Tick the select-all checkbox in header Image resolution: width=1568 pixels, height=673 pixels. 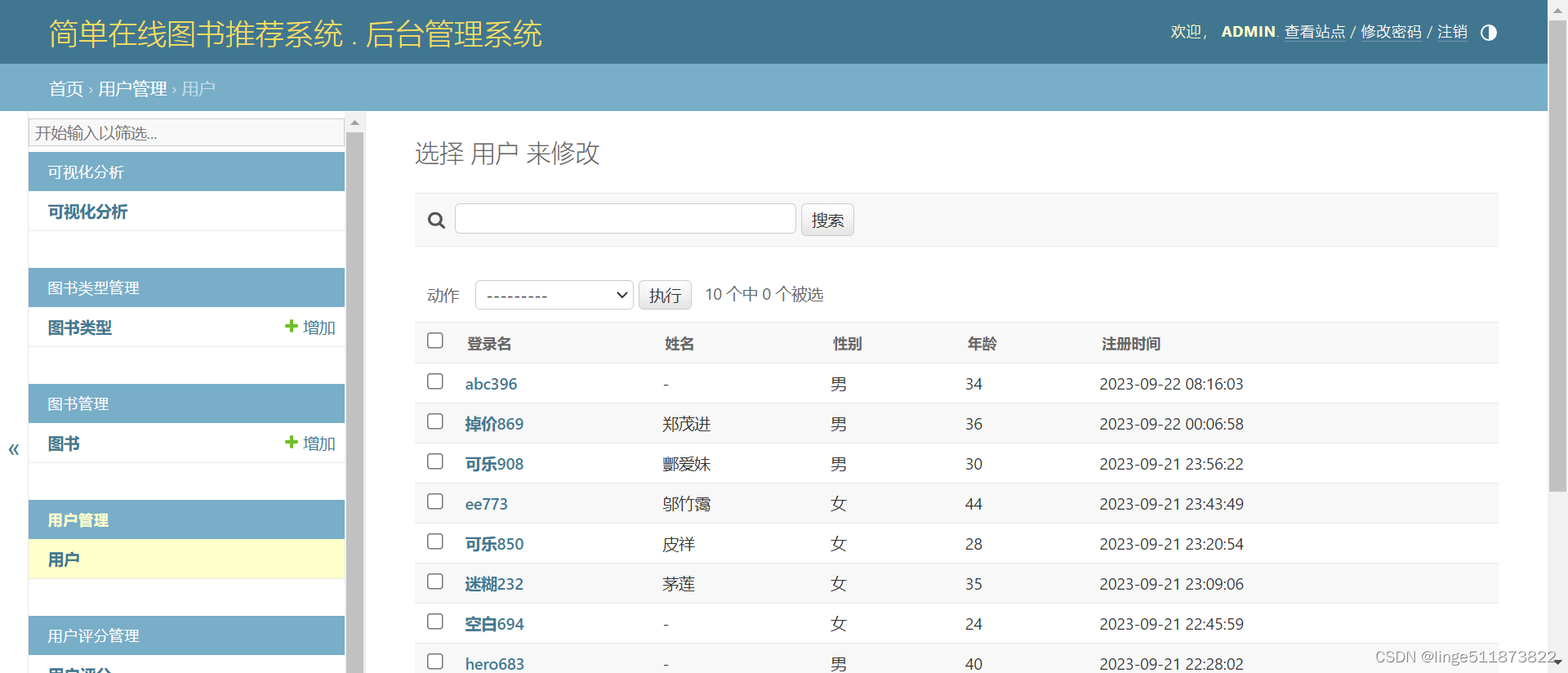[x=435, y=341]
